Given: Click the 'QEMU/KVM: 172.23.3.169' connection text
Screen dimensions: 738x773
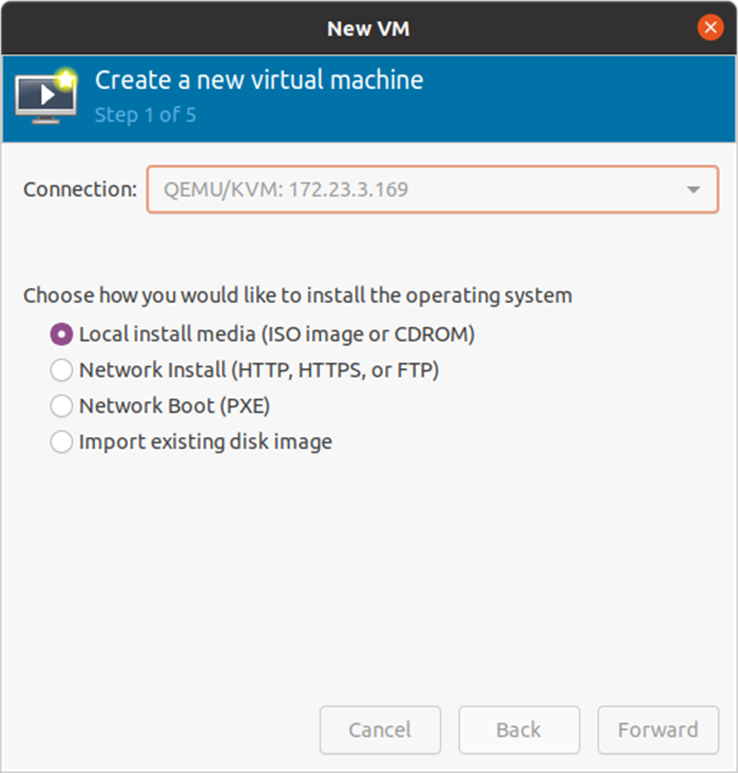Looking at the screenshot, I should tap(286, 189).
